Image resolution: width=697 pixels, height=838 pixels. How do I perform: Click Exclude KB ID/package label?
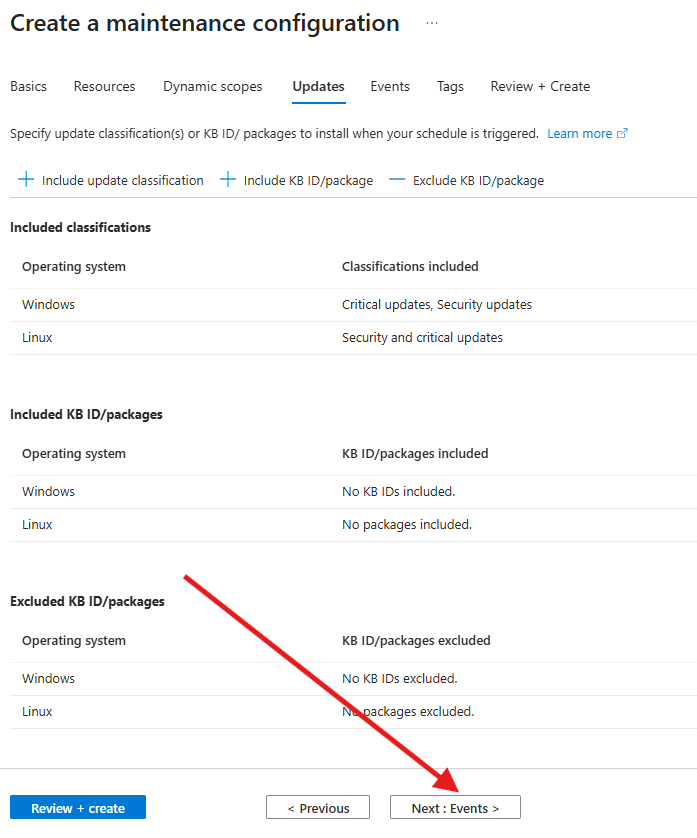478,181
